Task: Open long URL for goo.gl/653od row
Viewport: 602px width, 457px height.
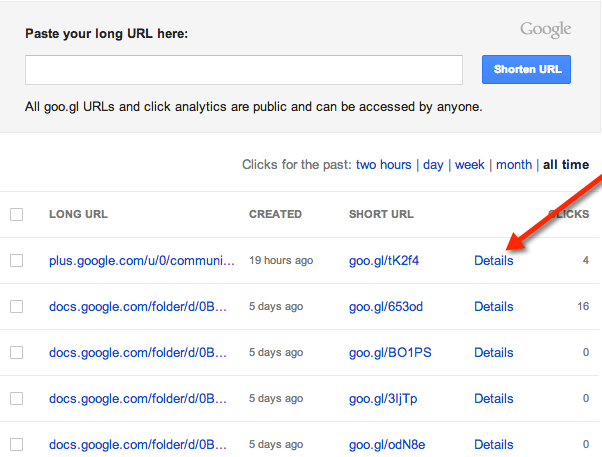Action: (x=138, y=307)
